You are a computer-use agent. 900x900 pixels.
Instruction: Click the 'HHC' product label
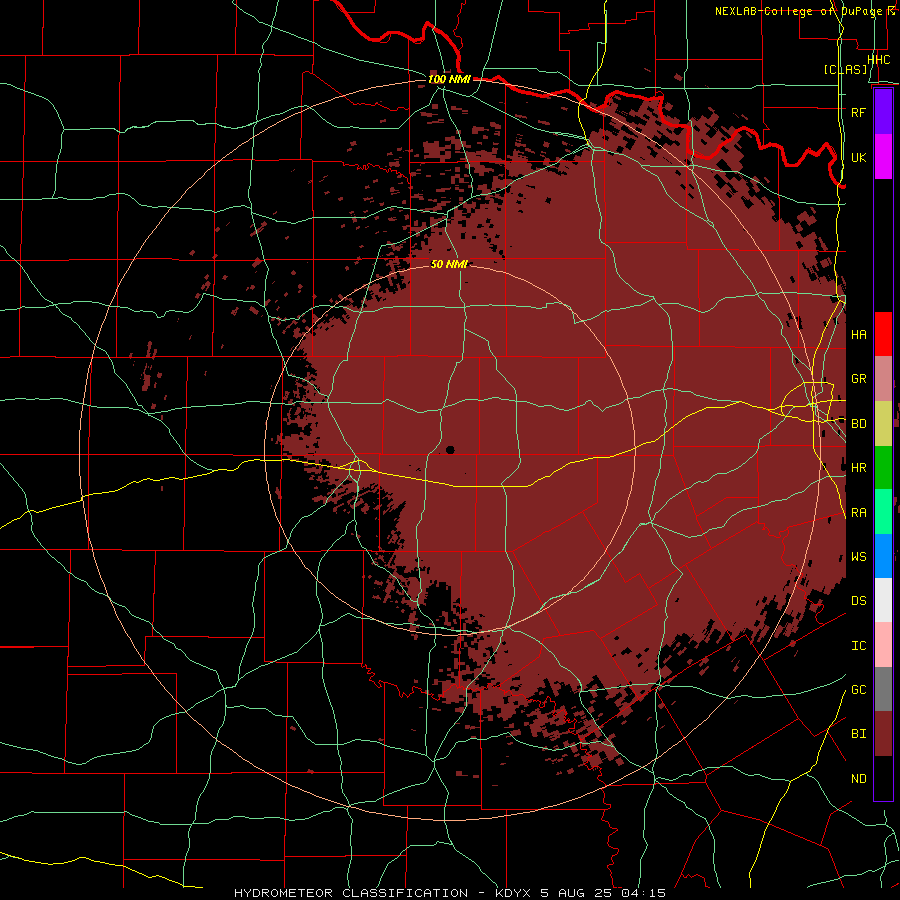[878, 60]
